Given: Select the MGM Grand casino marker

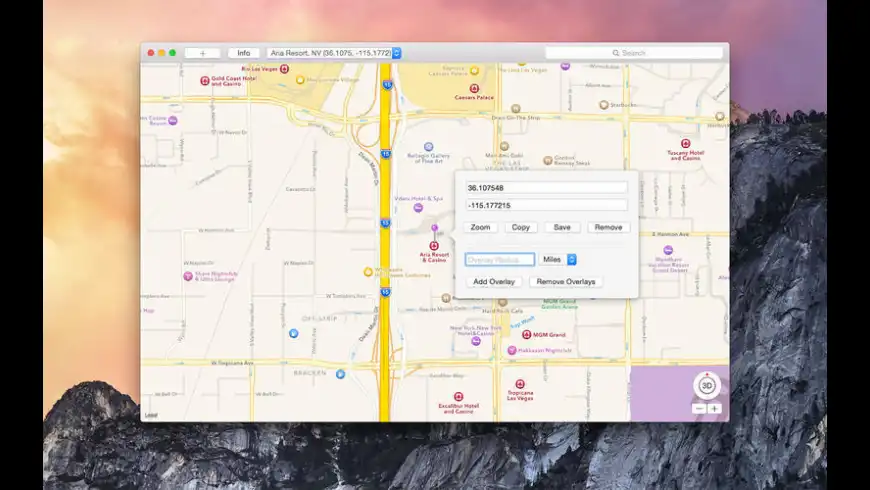Looking at the screenshot, I should pyautogui.click(x=527, y=335).
